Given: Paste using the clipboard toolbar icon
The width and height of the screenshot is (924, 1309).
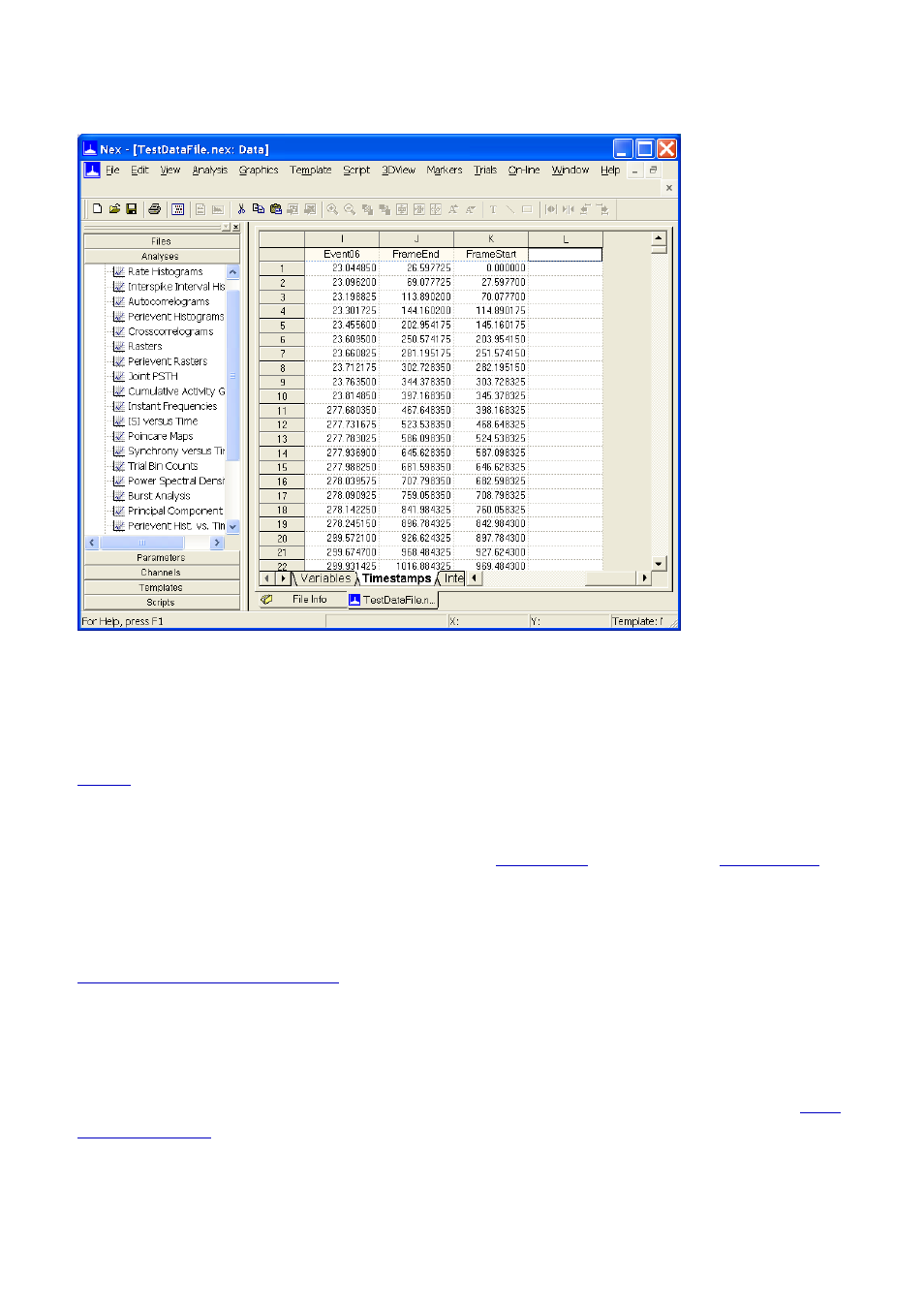Looking at the screenshot, I should [x=276, y=209].
